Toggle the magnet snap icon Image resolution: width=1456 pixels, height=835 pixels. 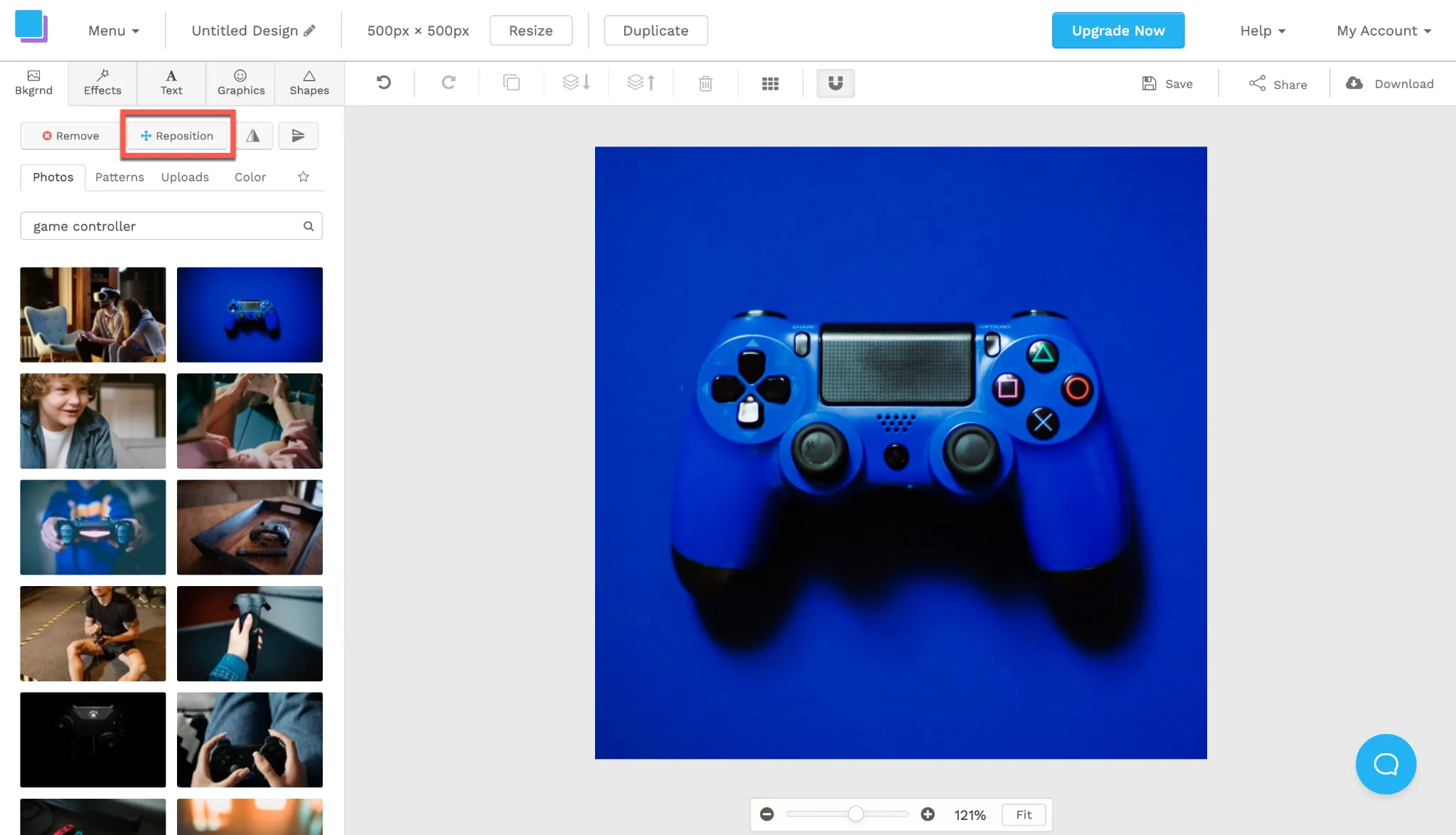[x=835, y=83]
